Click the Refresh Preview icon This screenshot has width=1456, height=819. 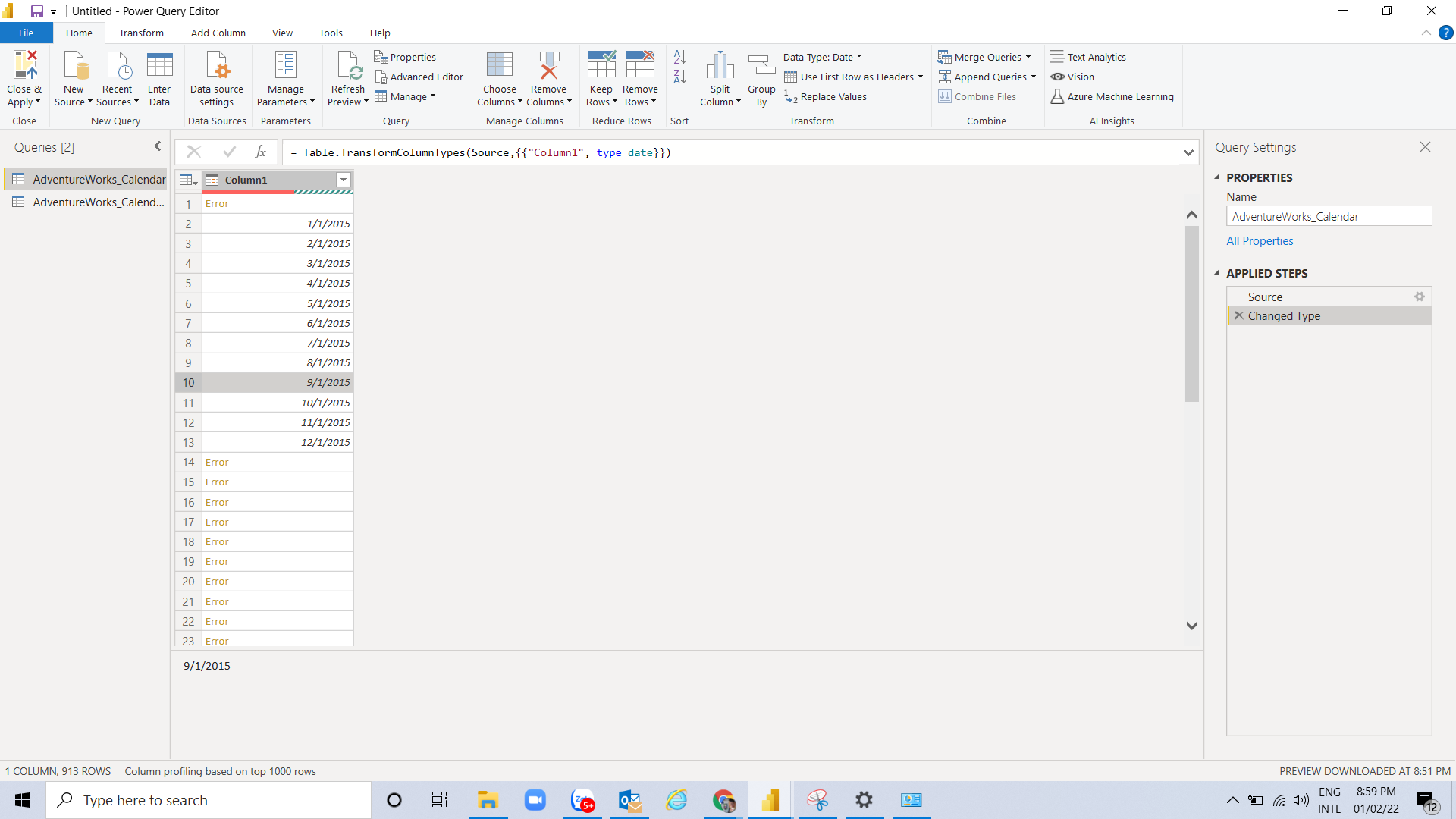click(x=348, y=65)
